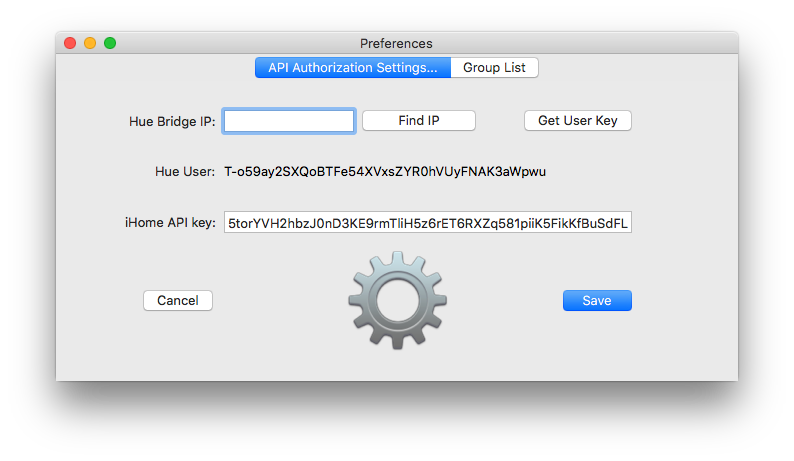Image resolution: width=794 pixels, height=461 pixels.
Task: Click the iHome API key label
Action: pyautogui.click(x=170, y=223)
